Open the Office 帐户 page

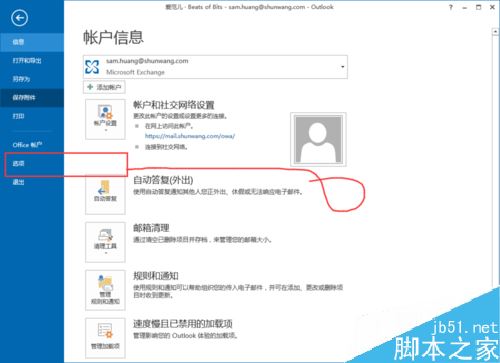[x=32, y=145]
